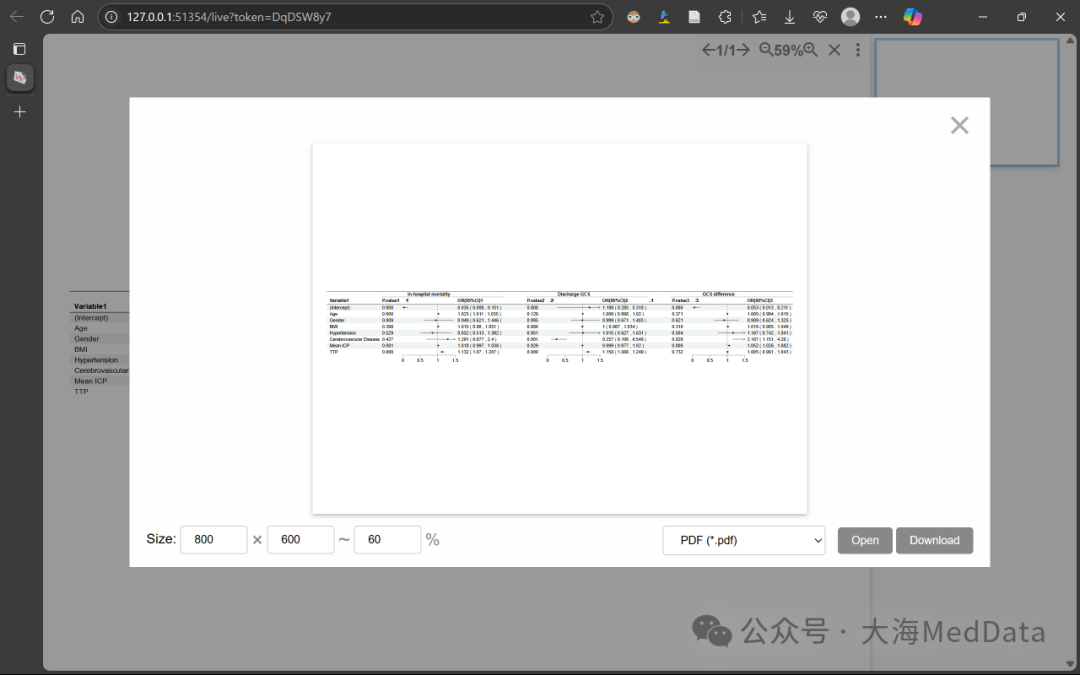This screenshot has height=675, width=1080.
Task: Click the address bar URL field
Action: [x=355, y=17]
